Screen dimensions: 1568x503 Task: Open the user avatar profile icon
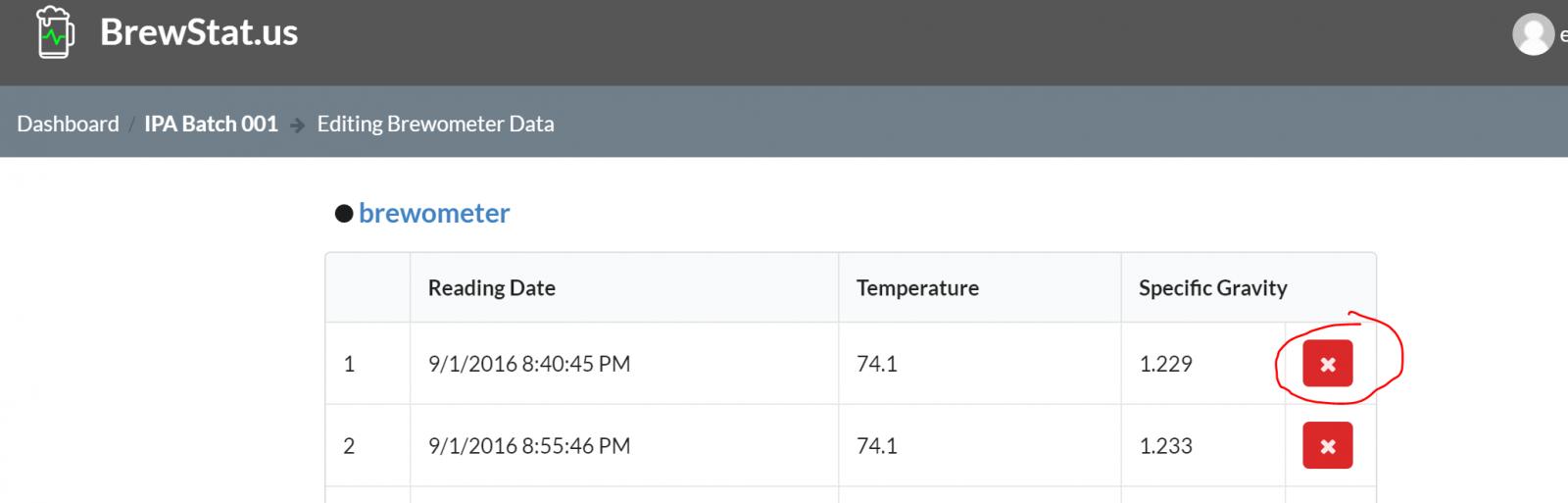tap(1533, 35)
